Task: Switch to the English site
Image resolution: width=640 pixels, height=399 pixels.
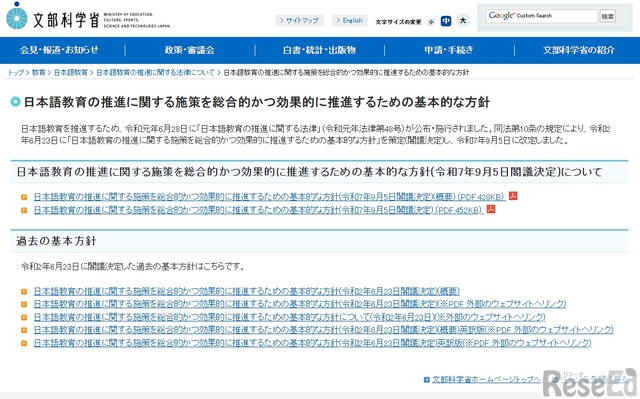Action: click(349, 20)
